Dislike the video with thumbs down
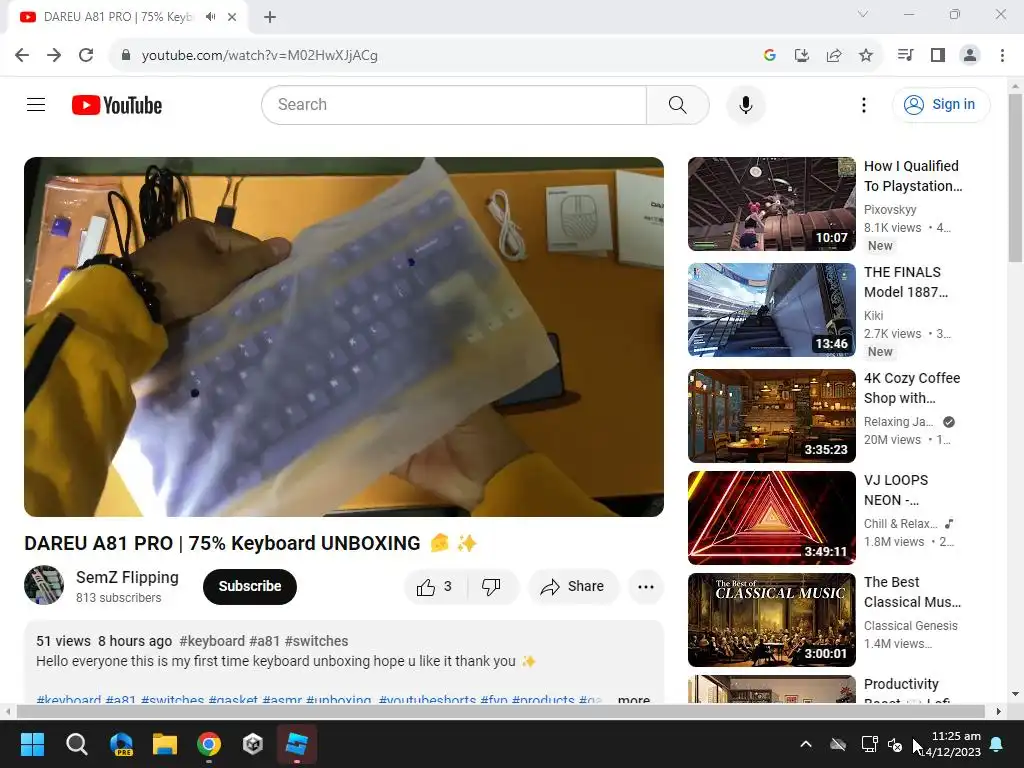 pos(491,586)
